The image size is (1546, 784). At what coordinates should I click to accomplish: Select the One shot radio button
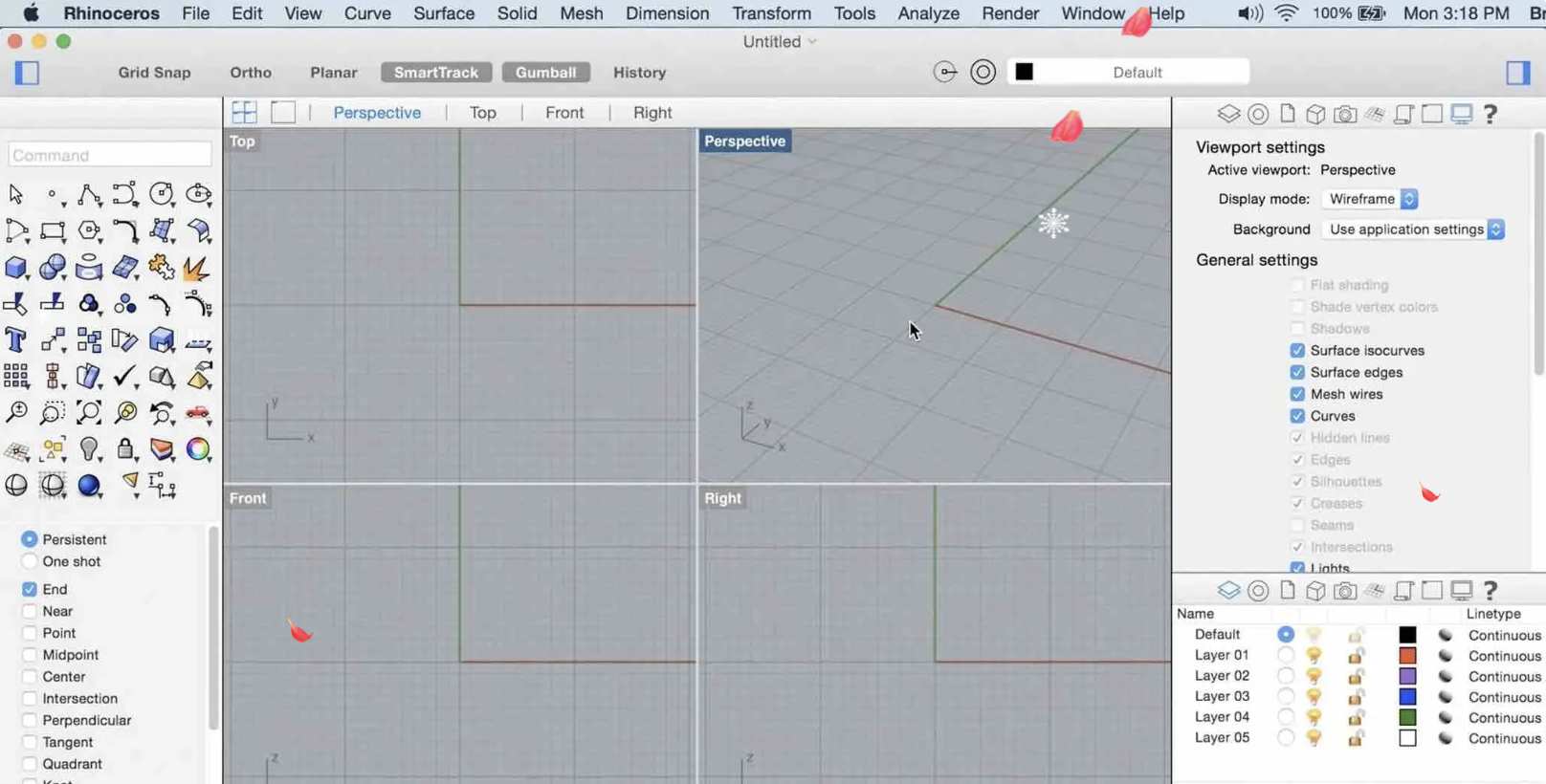coord(30,562)
